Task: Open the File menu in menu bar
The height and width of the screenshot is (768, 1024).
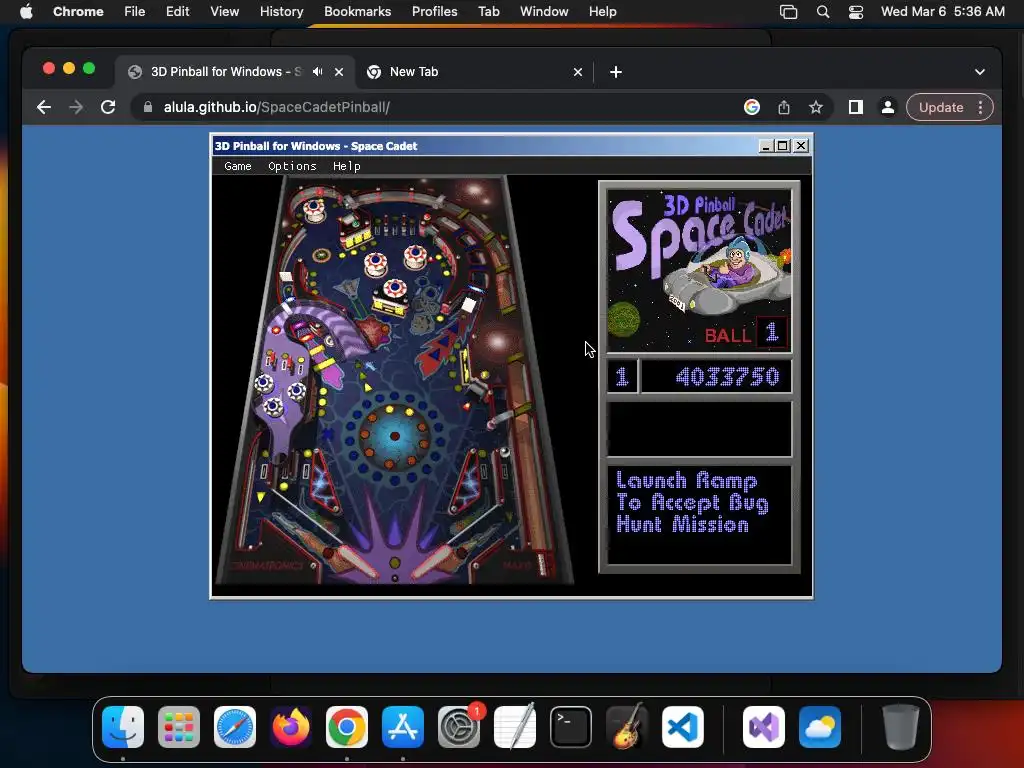Action: [135, 12]
